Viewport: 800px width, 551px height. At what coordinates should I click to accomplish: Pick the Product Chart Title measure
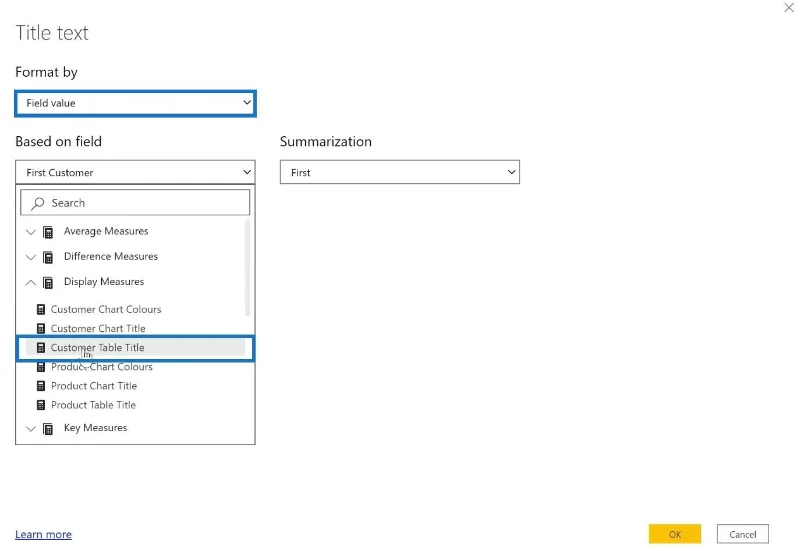94,386
